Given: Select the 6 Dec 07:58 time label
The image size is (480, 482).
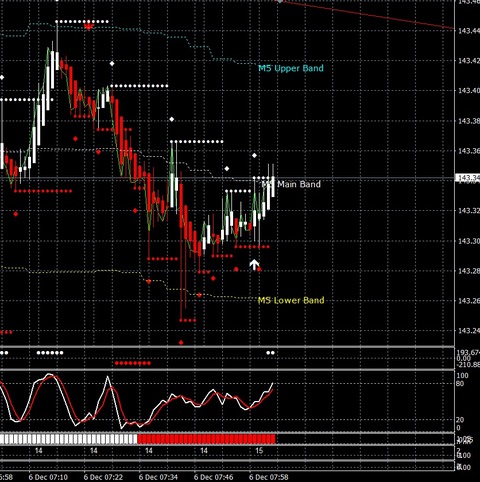Looking at the screenshot, I should pyautogui.click(x=269, y=477).
